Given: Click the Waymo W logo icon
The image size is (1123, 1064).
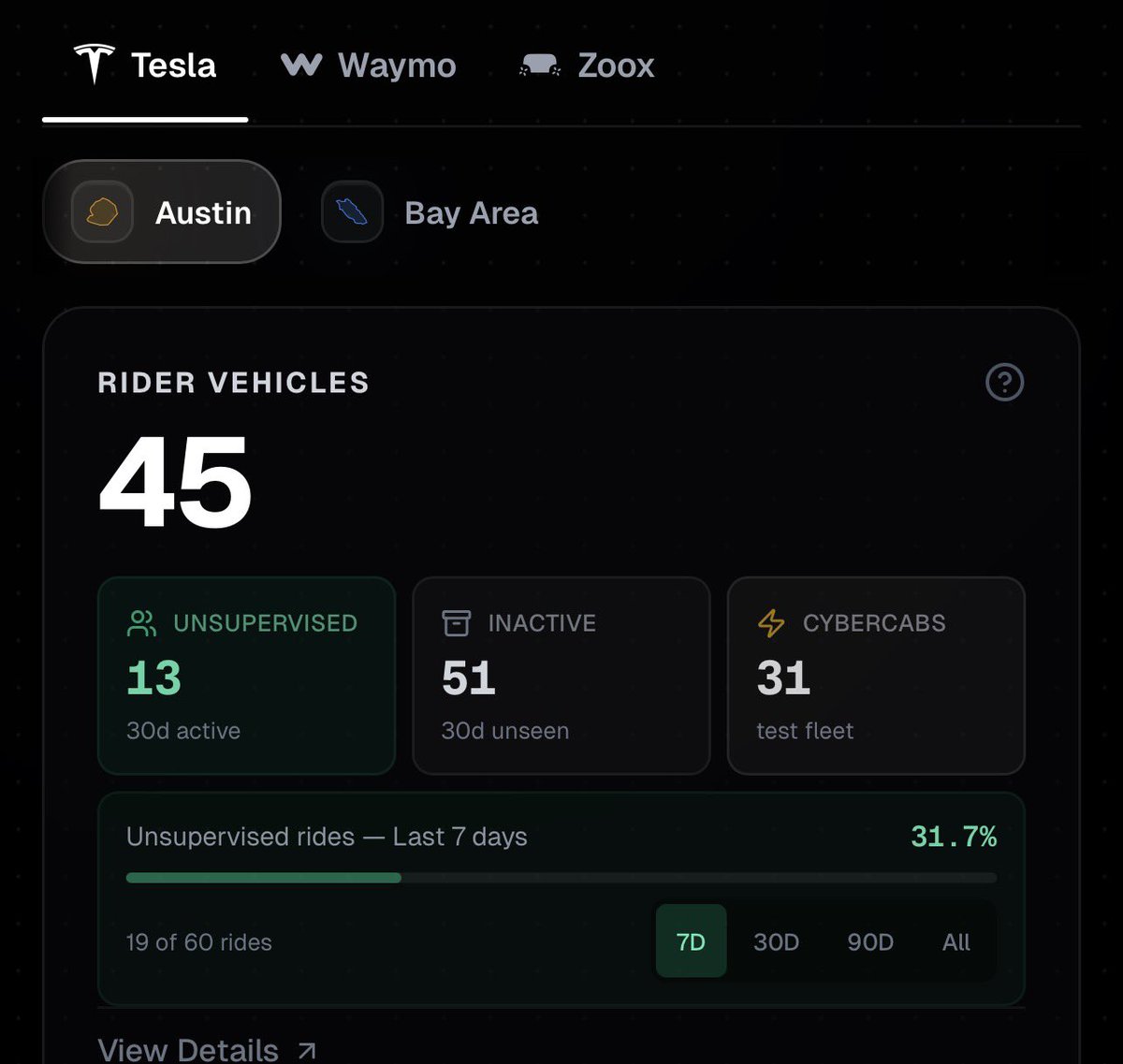Looking at the screenshot, I should coord(301,65).
